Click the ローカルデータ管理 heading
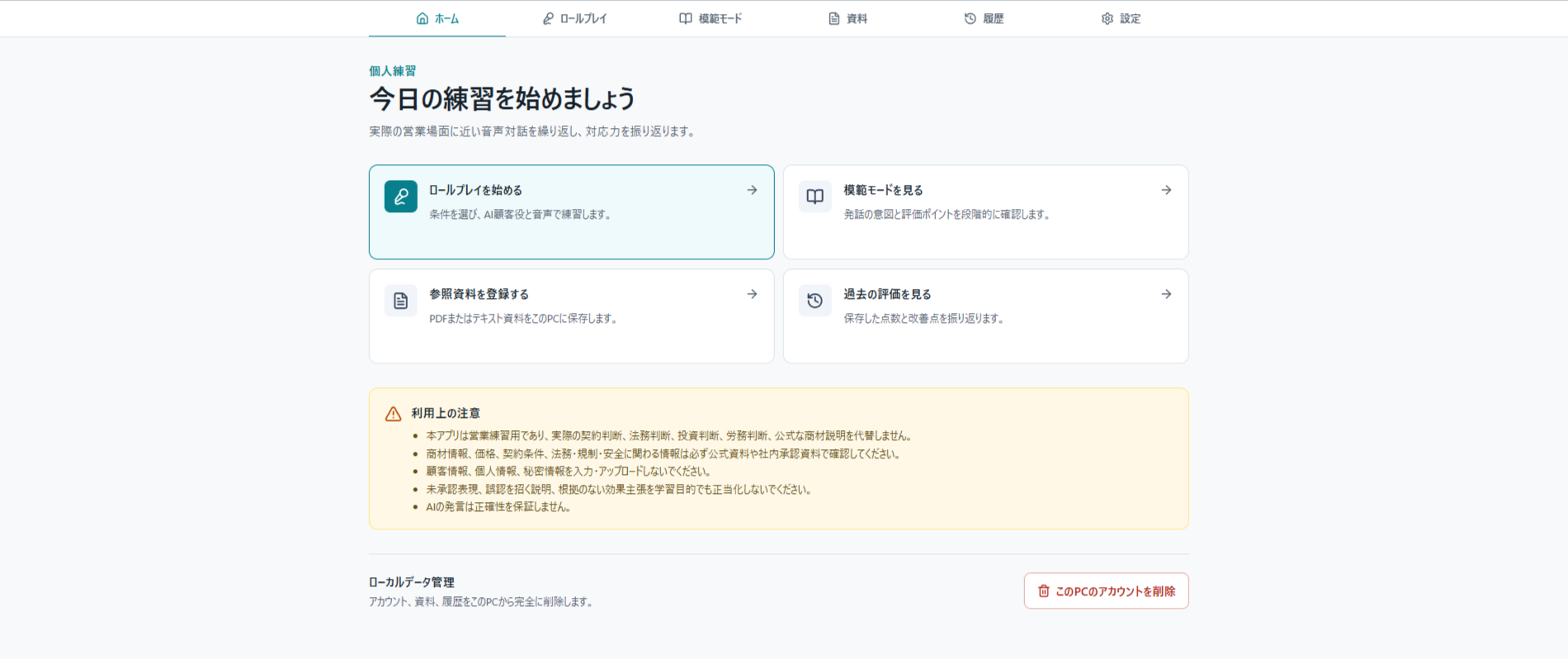 (411, 582)
